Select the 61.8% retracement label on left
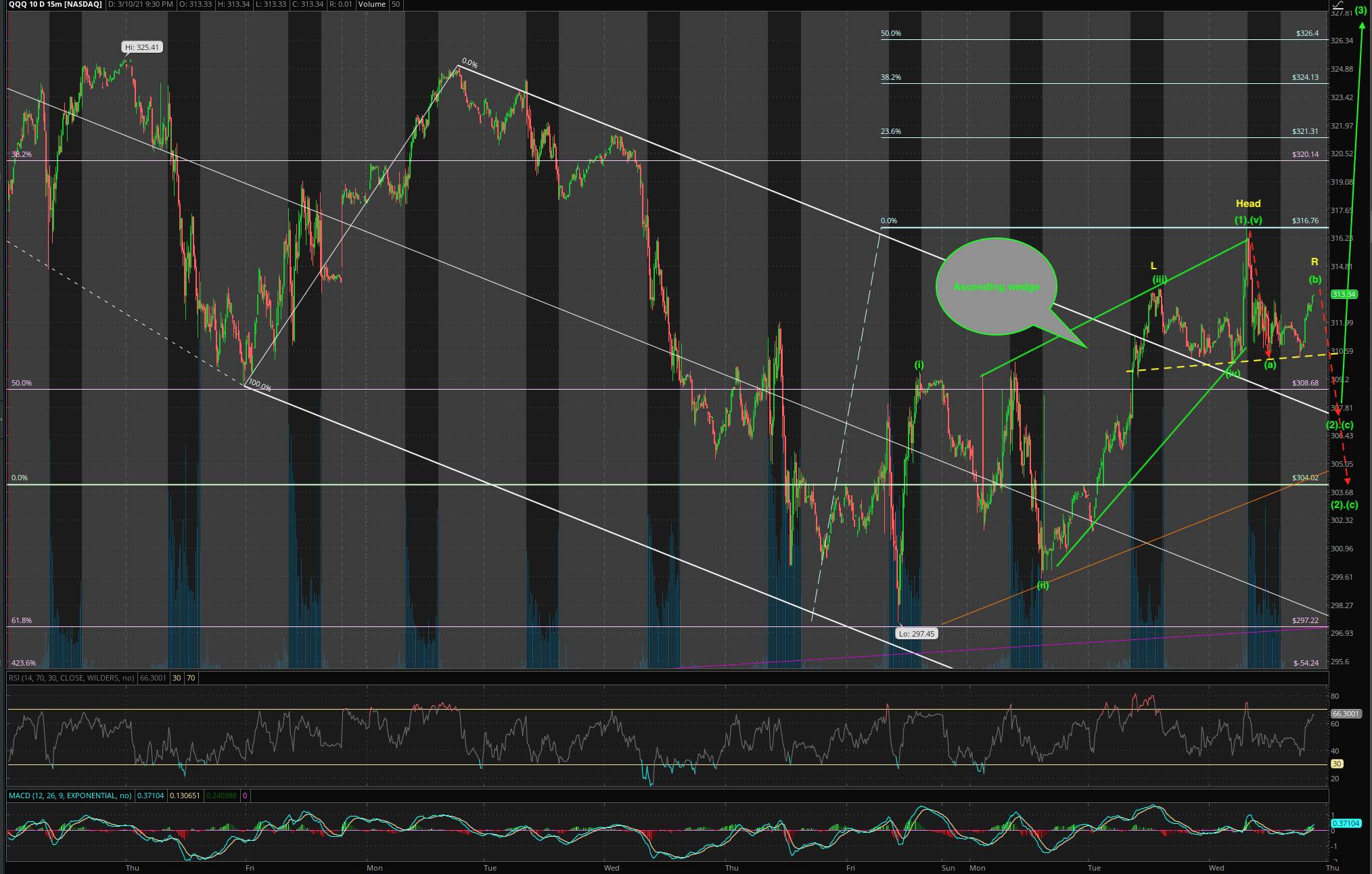This screenshot has height=874, width=1372. click(22, 620)
